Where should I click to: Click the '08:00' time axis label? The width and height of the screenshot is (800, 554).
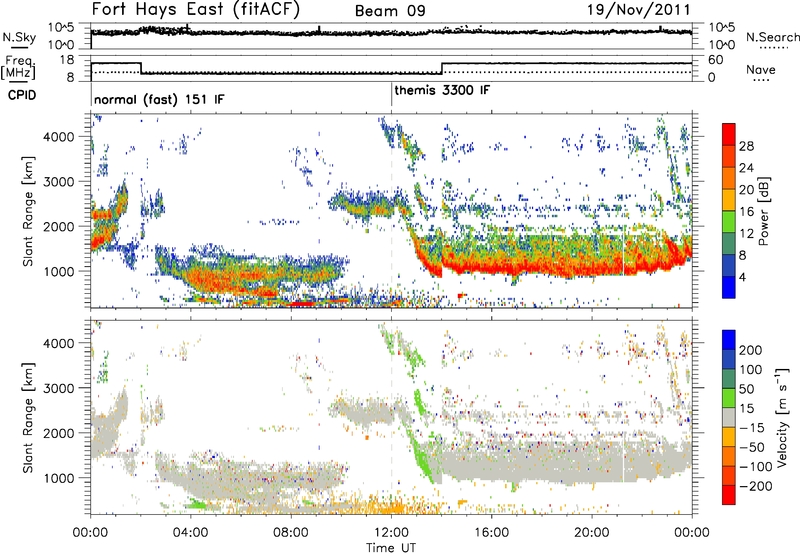point(290,533)
